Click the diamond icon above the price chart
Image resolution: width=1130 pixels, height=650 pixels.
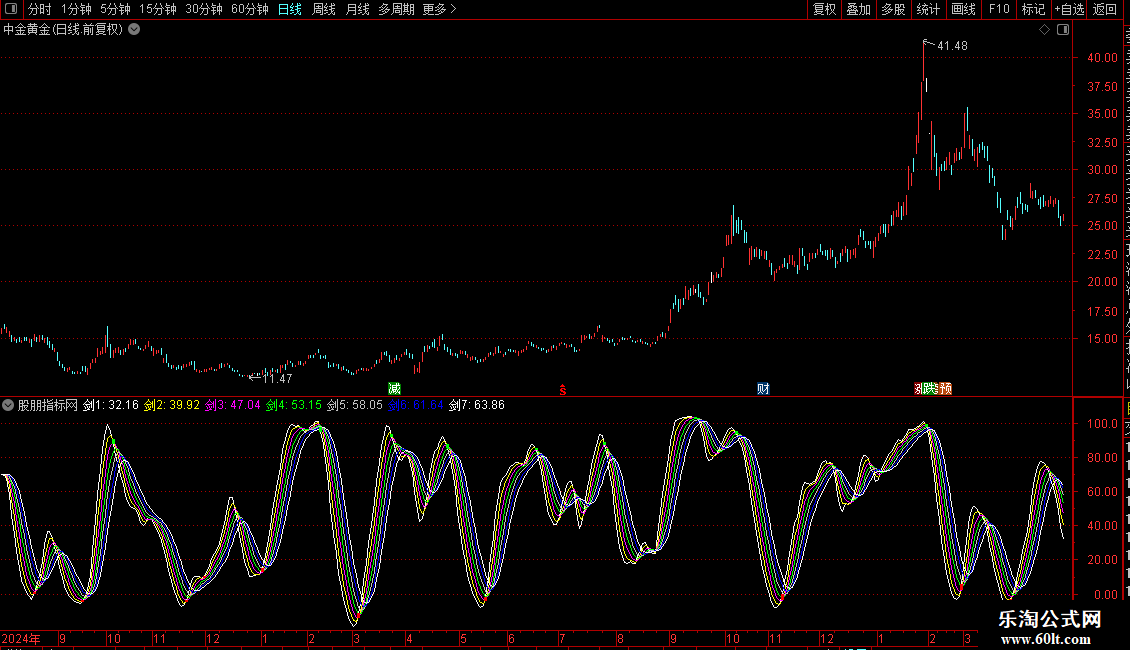[x=1044, y=30]
